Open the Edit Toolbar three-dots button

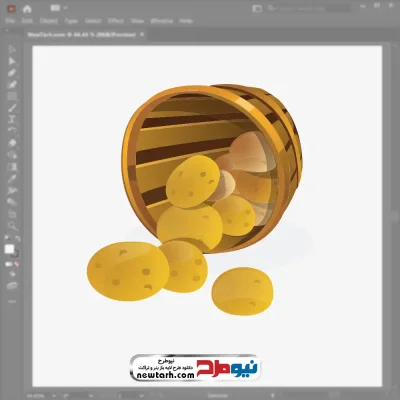click(12, 302)
